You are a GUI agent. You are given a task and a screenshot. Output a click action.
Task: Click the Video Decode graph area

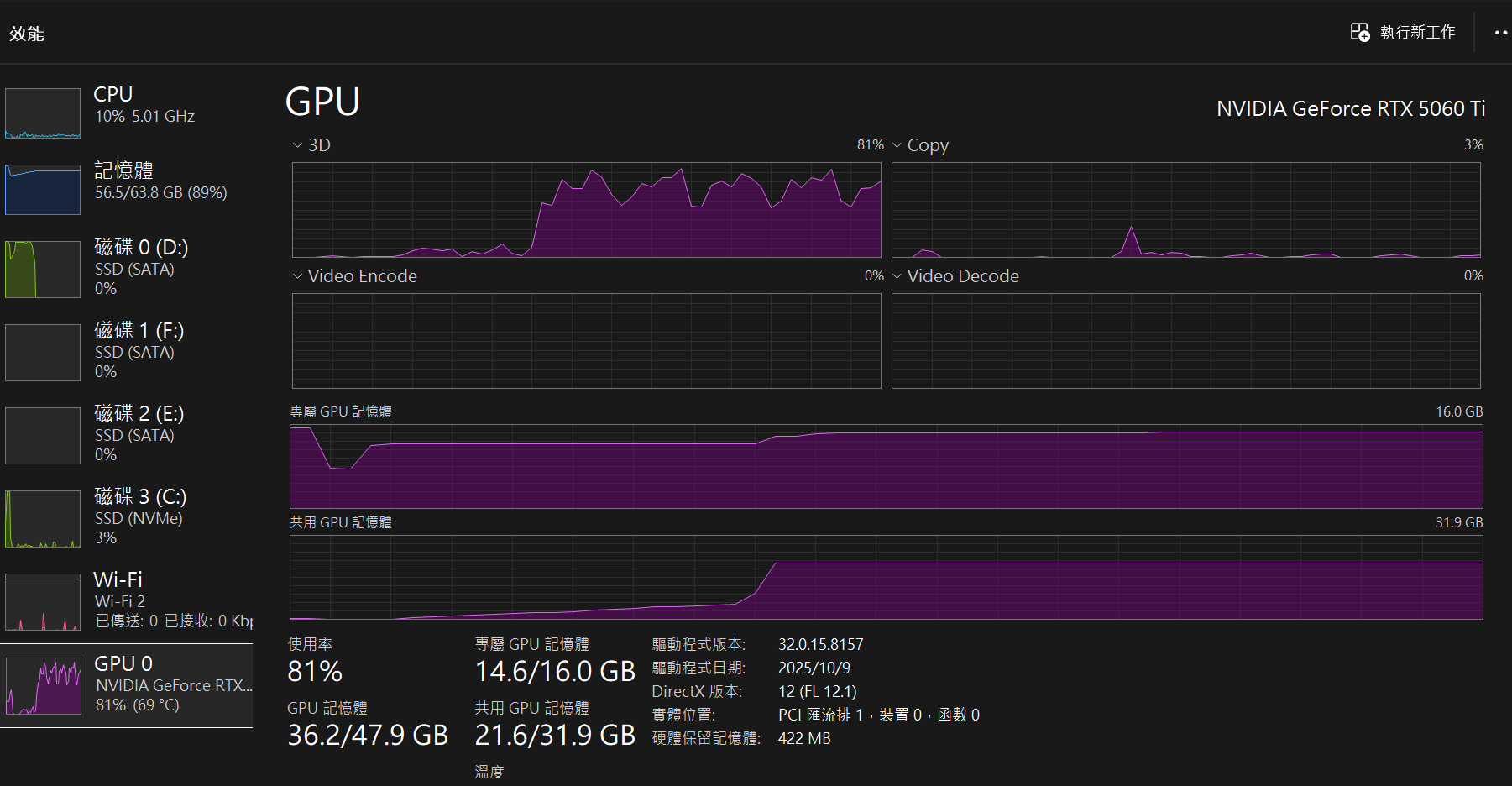click(x=1185, y=341)
